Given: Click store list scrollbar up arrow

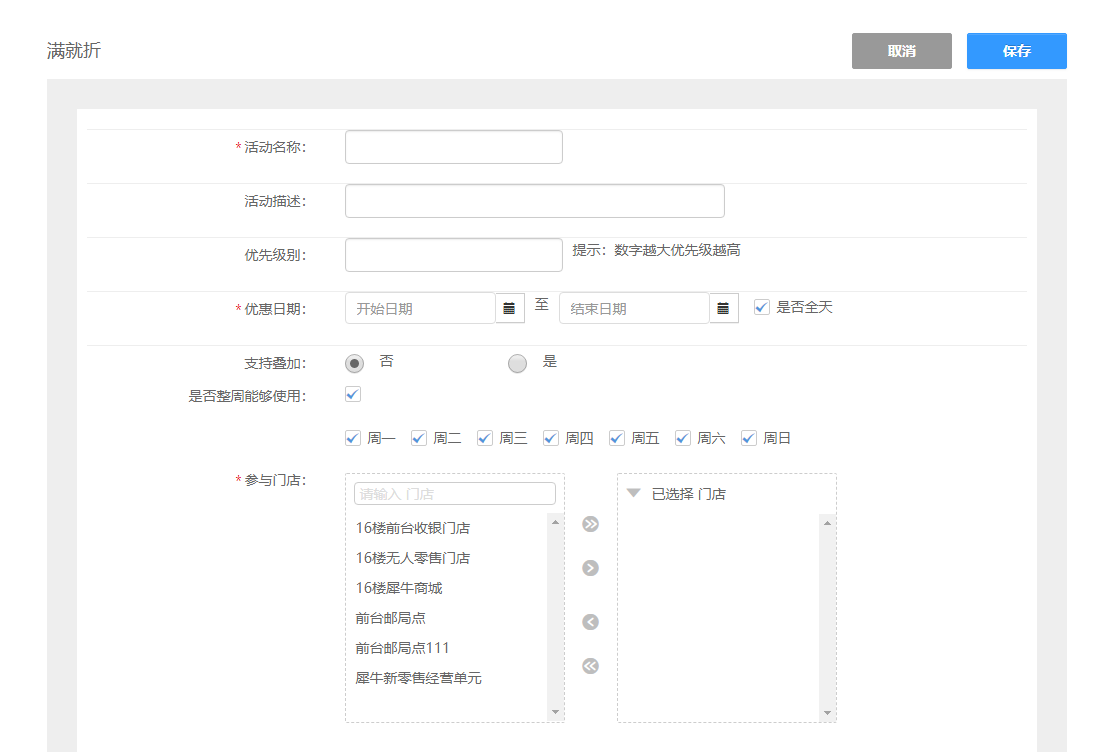Looking at the screenshot, I should click(x=555, y=522).
